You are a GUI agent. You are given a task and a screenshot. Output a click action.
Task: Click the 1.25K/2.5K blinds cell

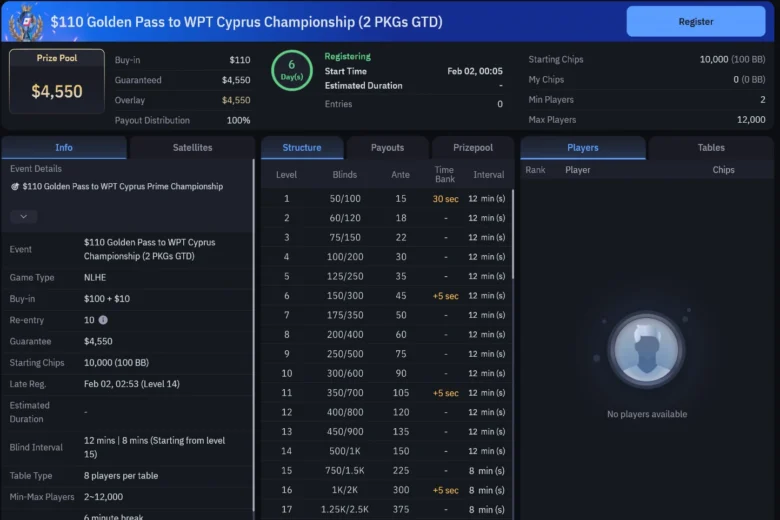[345, 510]
